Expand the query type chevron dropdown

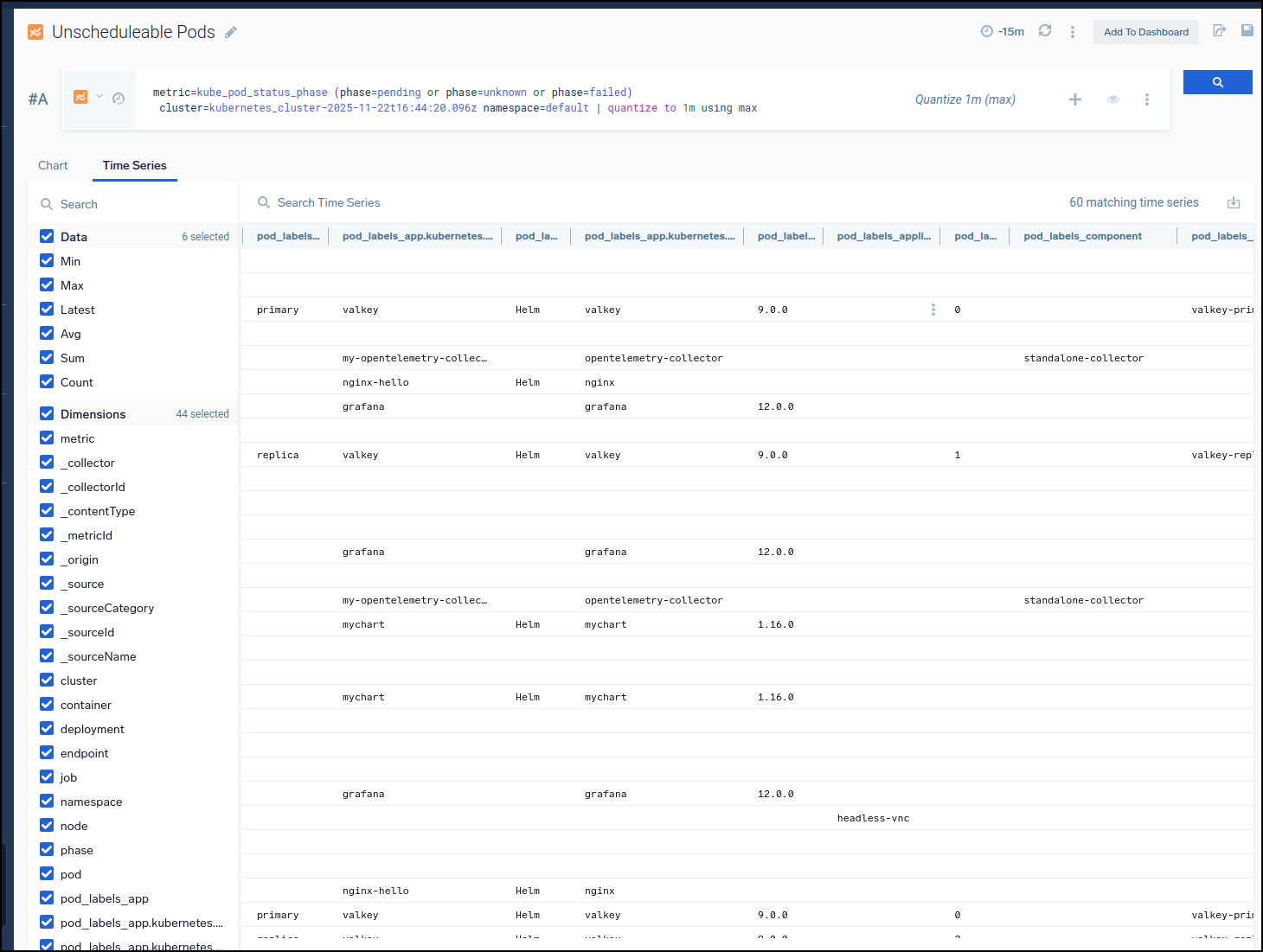tap(99, 97)
